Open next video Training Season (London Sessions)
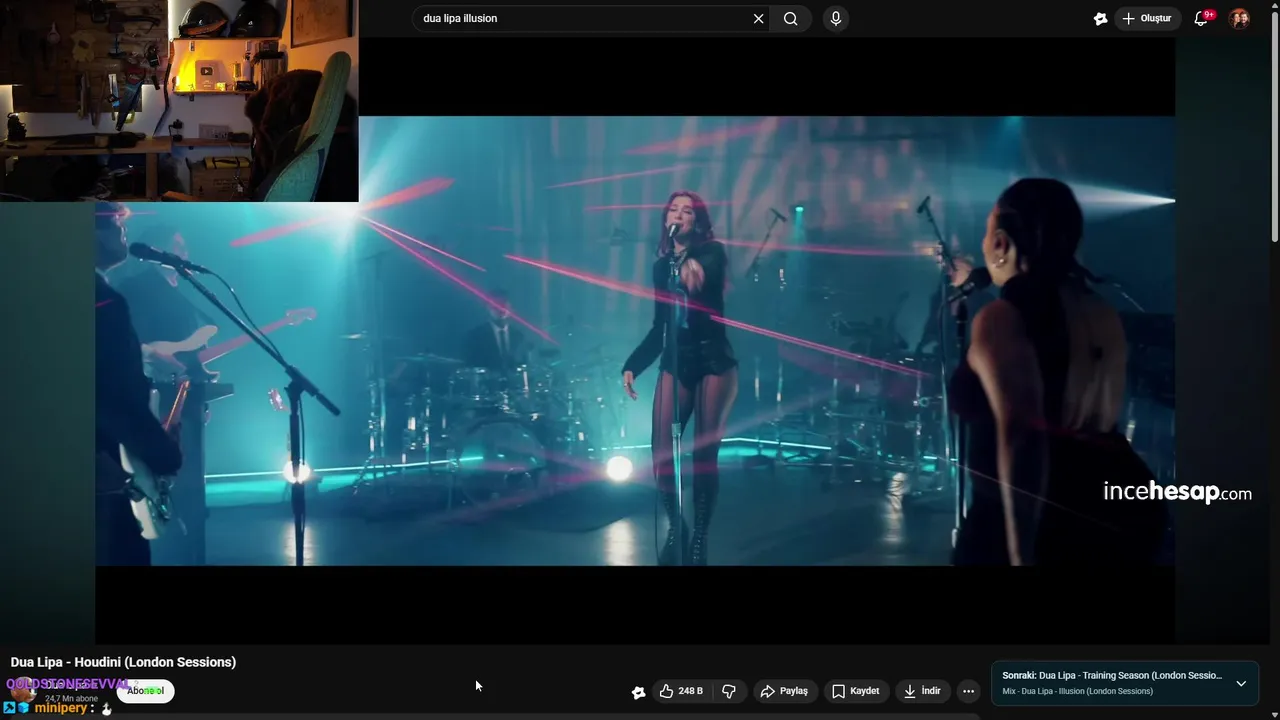This screenshot has height=720, width=1280. coord(1112,675)
